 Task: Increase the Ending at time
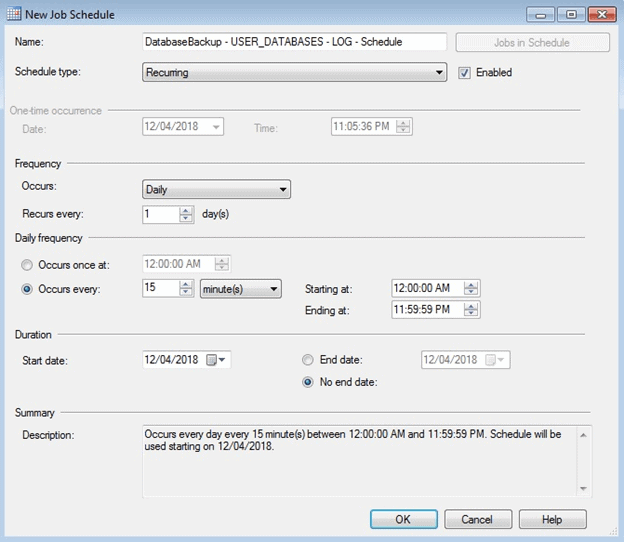coord(471,306)
